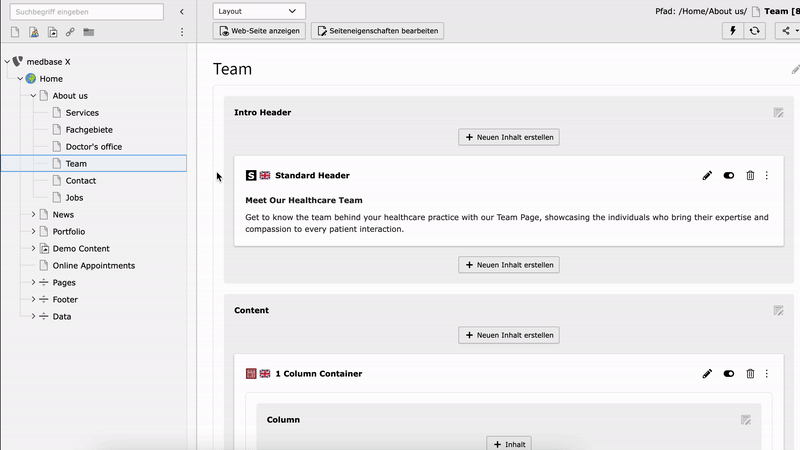Open more options for Standard Header
This screenshot has width=800, height=450.
point(766,176)
